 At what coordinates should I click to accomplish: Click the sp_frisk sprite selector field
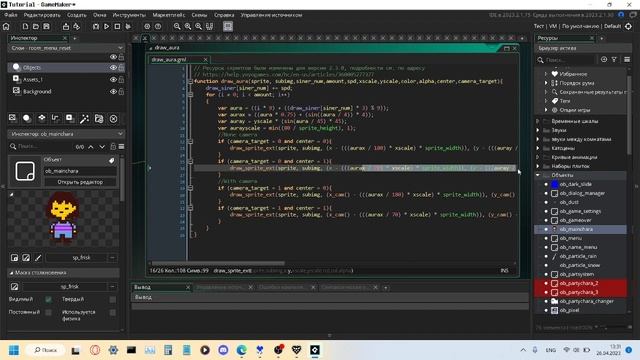tap(81, 258)
